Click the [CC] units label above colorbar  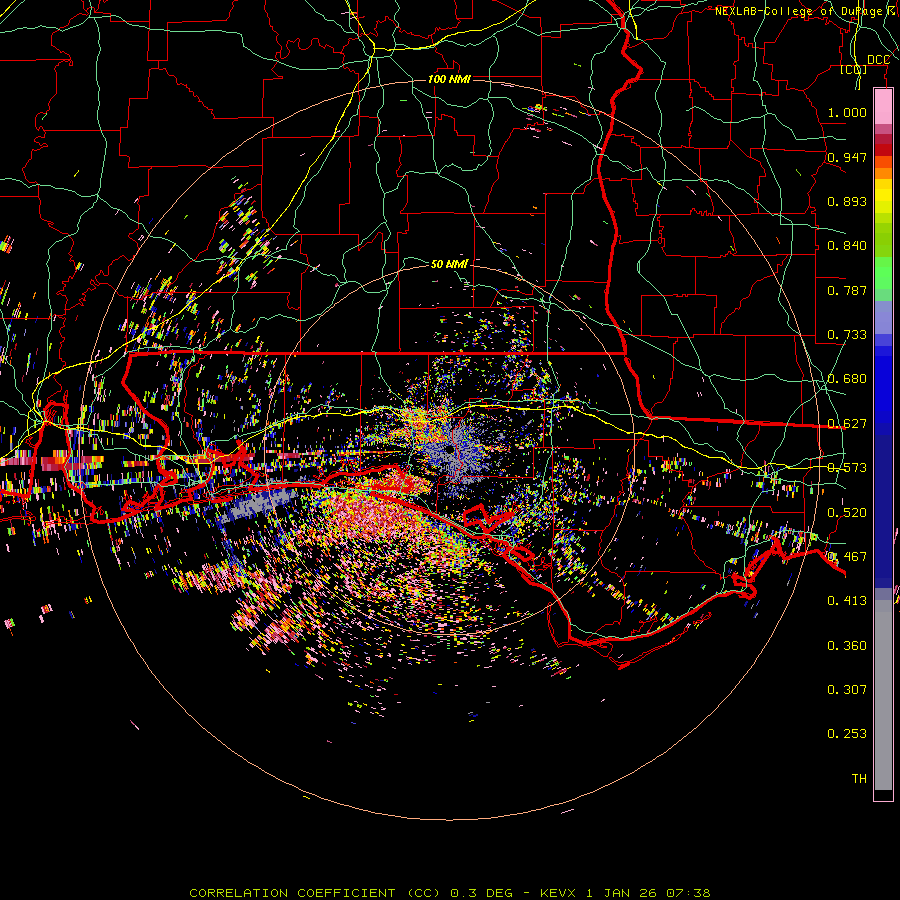[854, 69]
